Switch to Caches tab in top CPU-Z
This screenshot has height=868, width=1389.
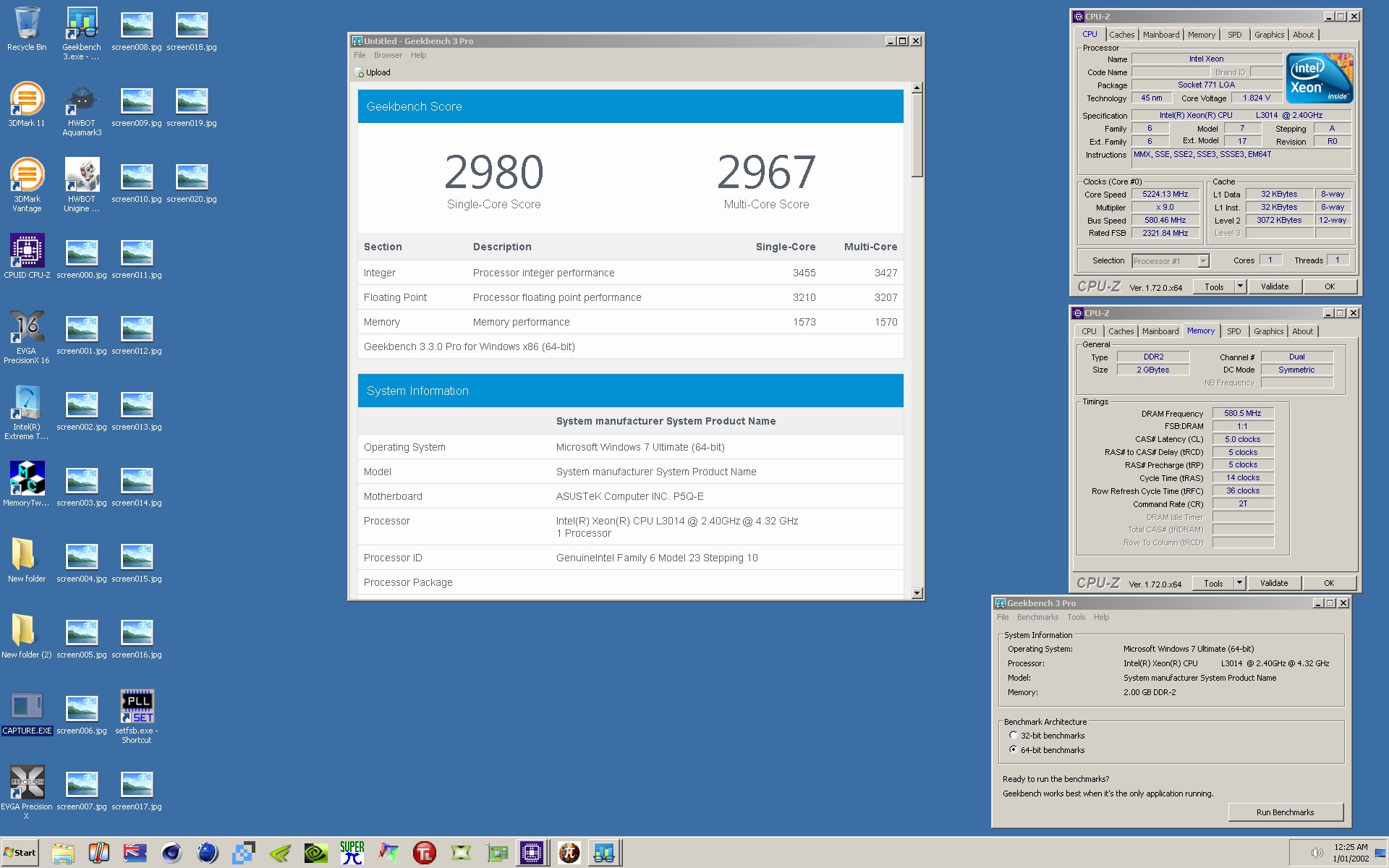coord(1122,35)
